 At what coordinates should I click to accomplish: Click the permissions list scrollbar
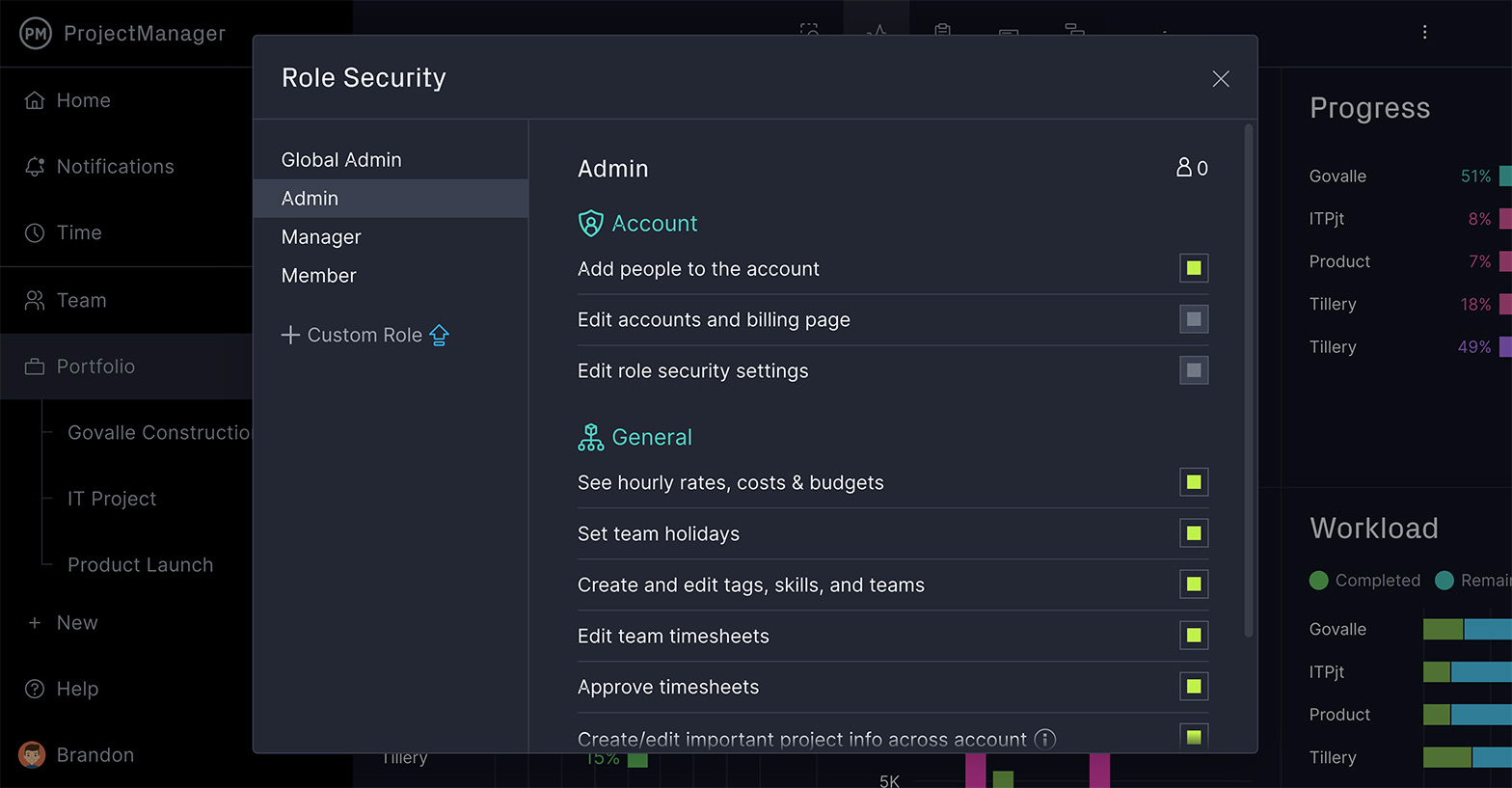[1249, 386]
